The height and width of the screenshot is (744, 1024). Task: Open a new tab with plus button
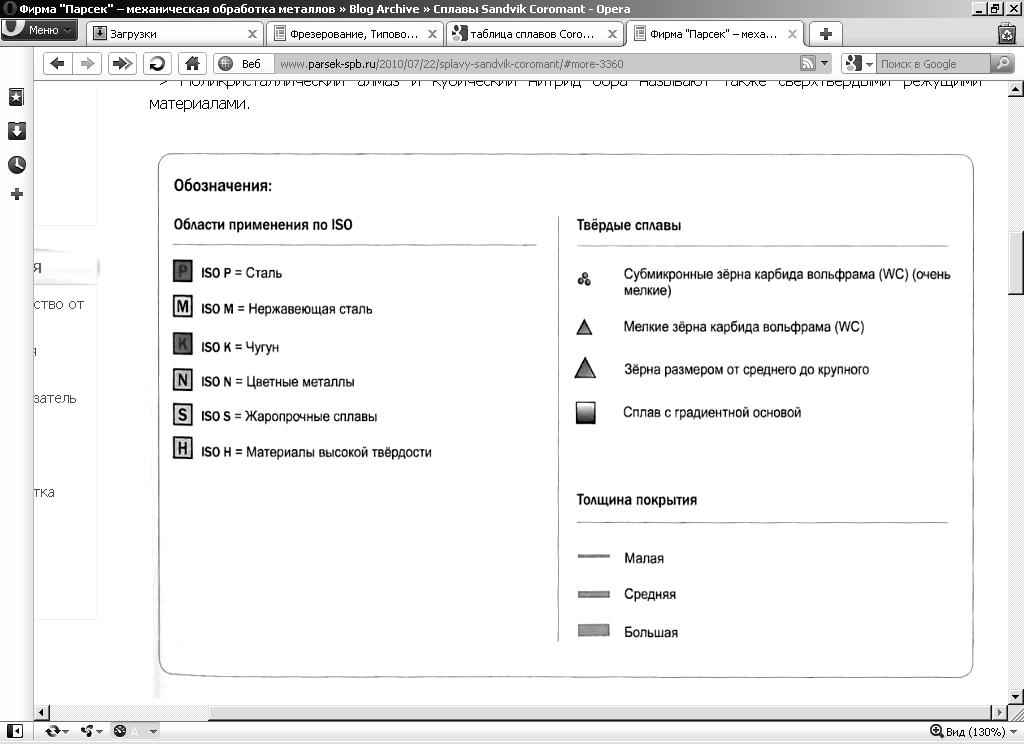[x=825, y=33]
